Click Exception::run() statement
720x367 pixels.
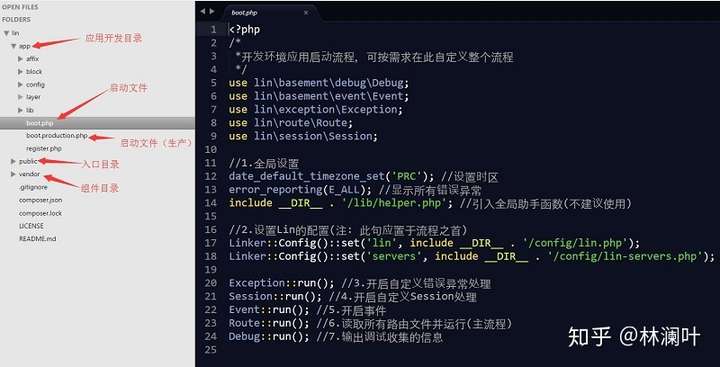pyautogui.click(x=282, y=283)
